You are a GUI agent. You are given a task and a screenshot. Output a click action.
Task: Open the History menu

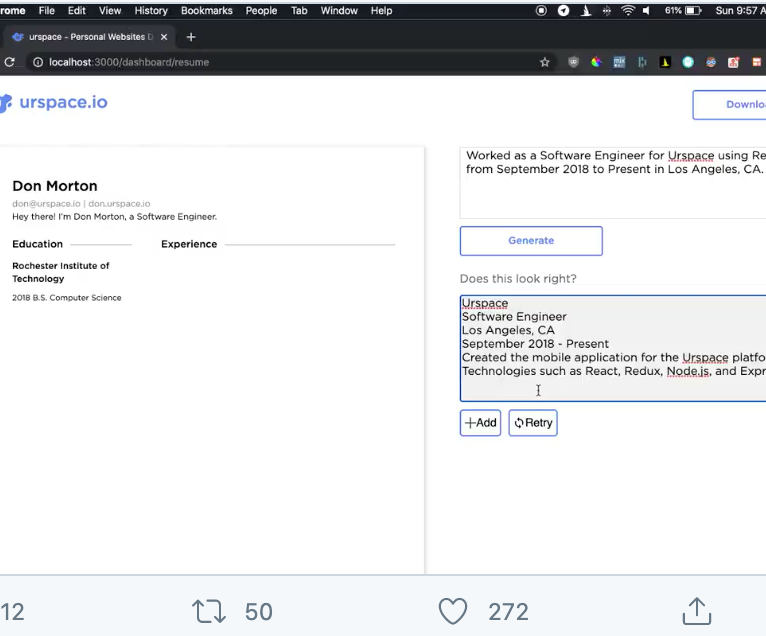coord(151,10)
